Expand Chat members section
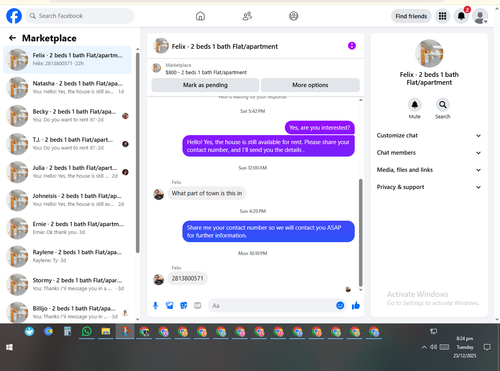 429,153
